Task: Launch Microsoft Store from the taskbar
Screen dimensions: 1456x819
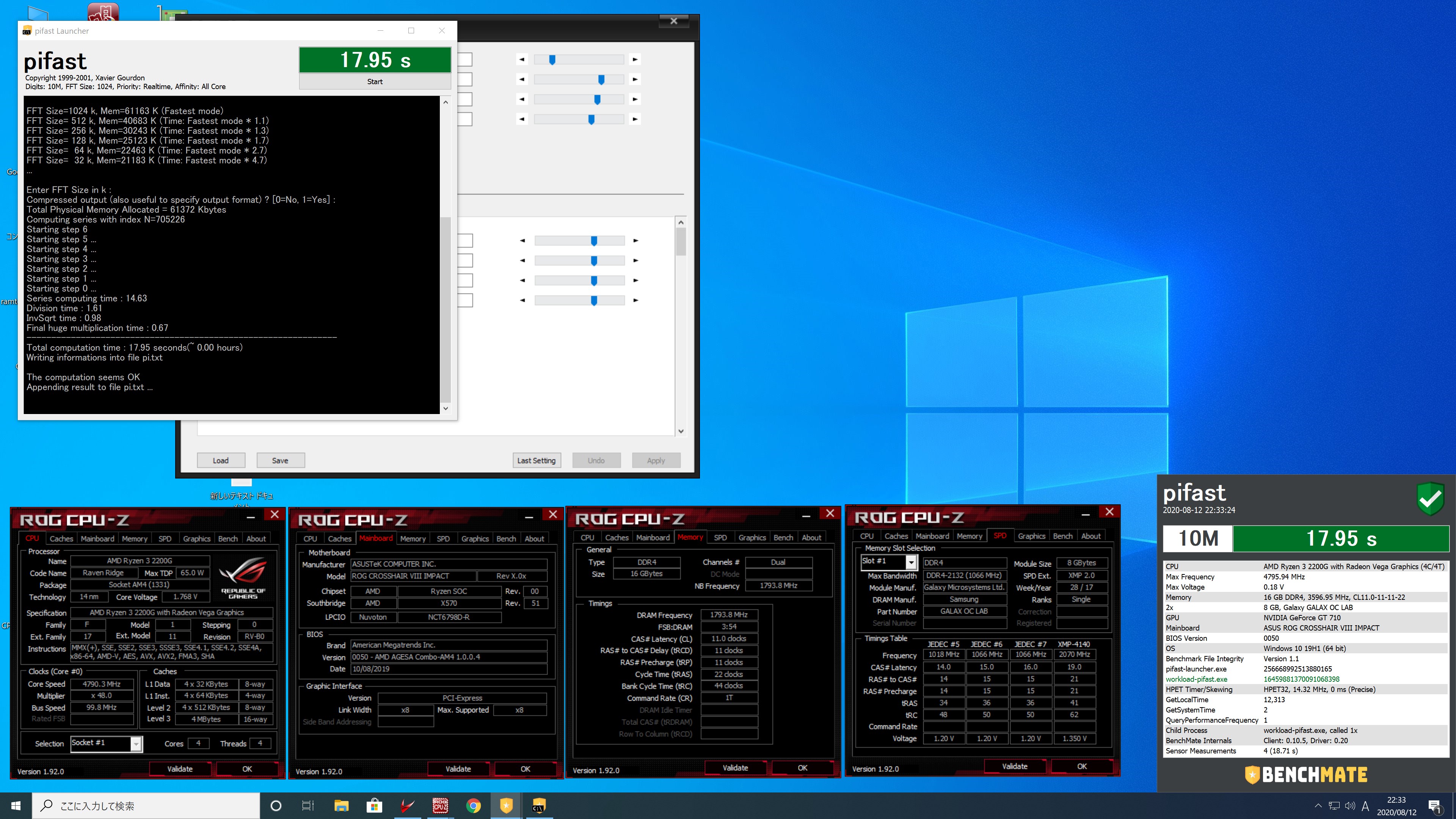Action: [374, 805]
